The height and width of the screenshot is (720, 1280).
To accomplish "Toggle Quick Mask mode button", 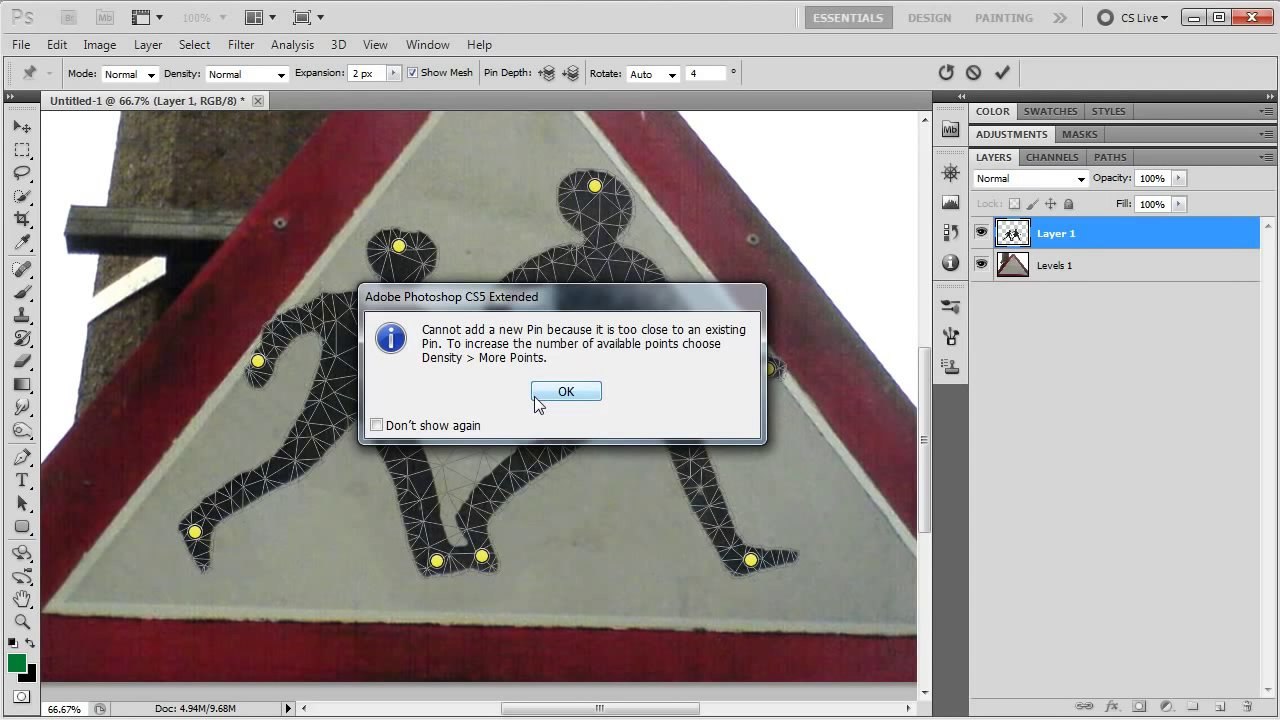I will (22, 696).
